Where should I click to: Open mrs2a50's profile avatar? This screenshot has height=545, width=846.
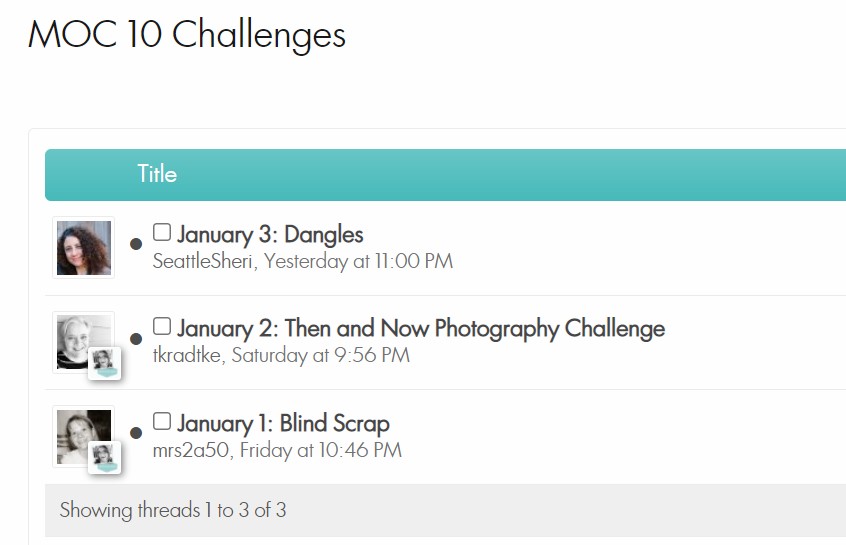pyautogui.click(x=84, y=437)
